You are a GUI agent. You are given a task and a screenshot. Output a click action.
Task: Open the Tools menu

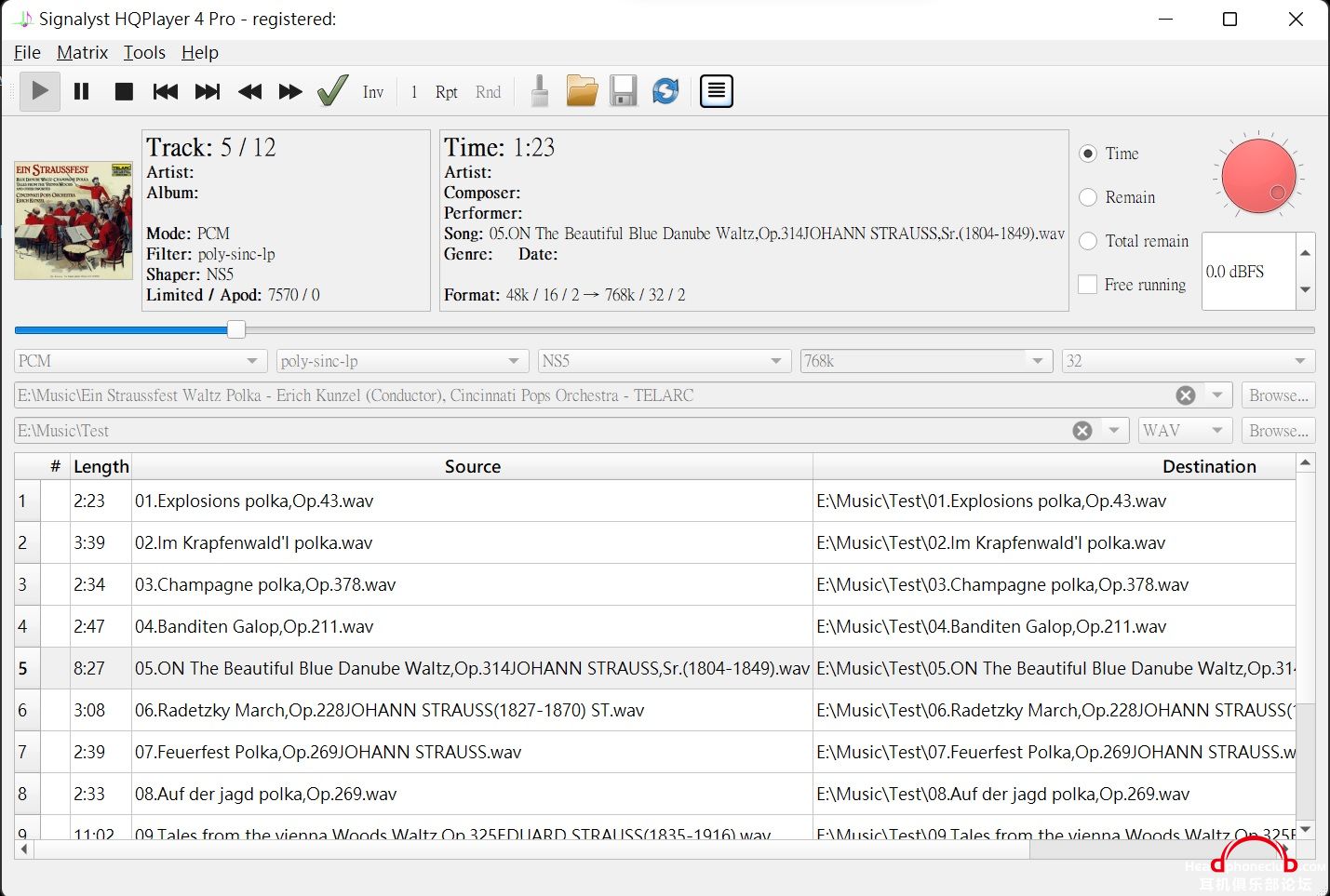click(144, 52)
